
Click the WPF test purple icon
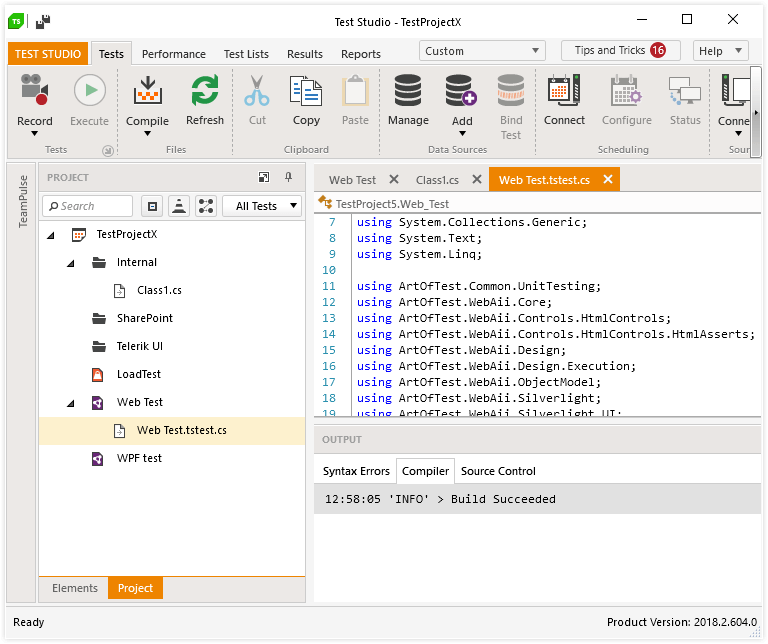[x=97, y=459]
